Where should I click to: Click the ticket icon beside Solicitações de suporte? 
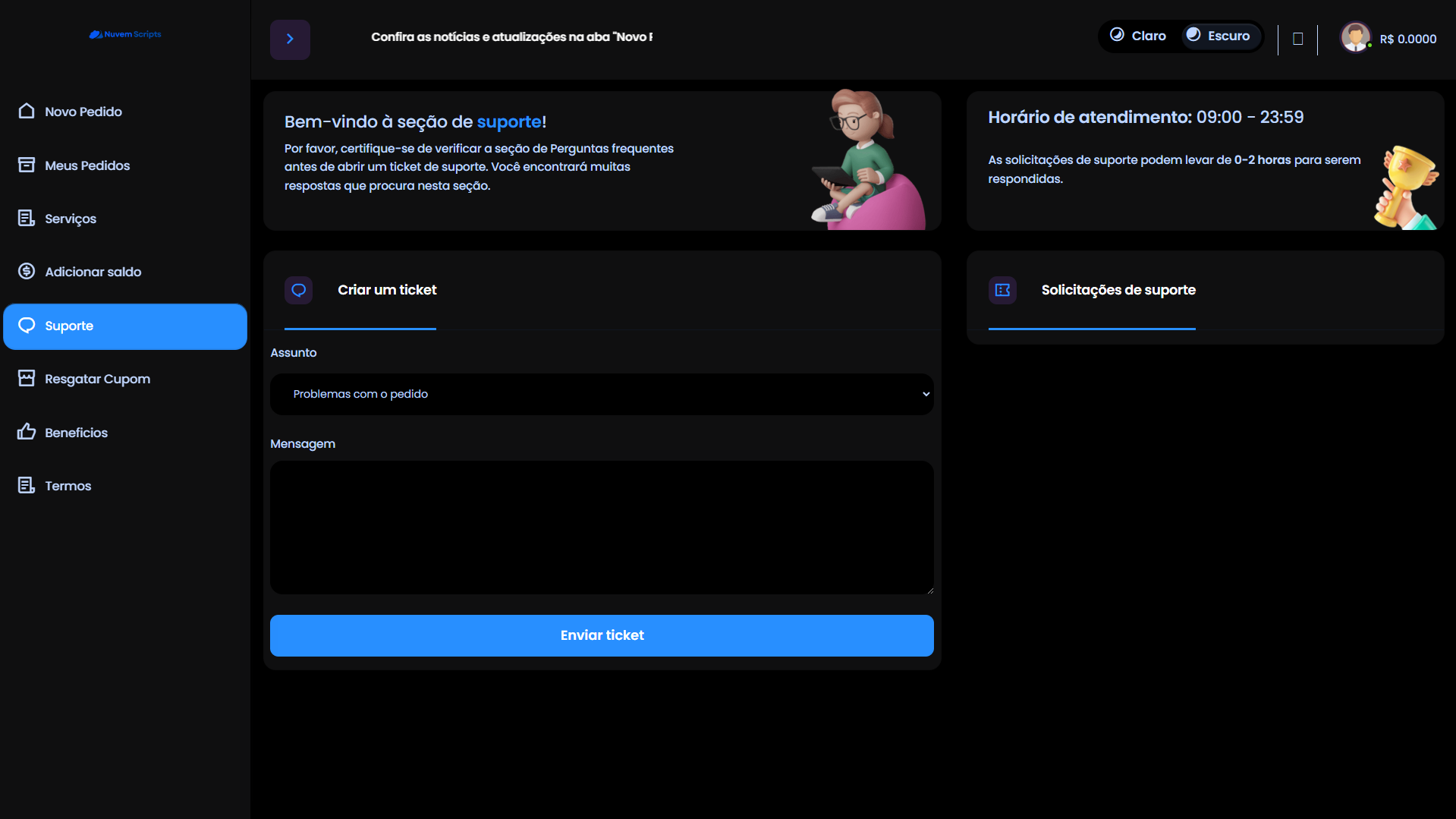pos(1002,290)
